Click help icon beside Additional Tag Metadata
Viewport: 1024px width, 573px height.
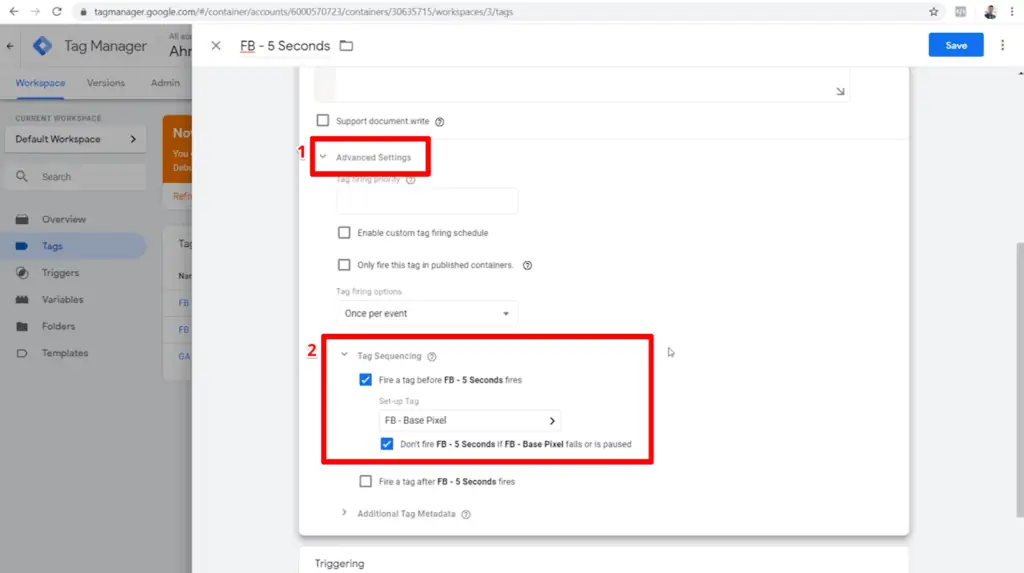[x=466, y=514]
